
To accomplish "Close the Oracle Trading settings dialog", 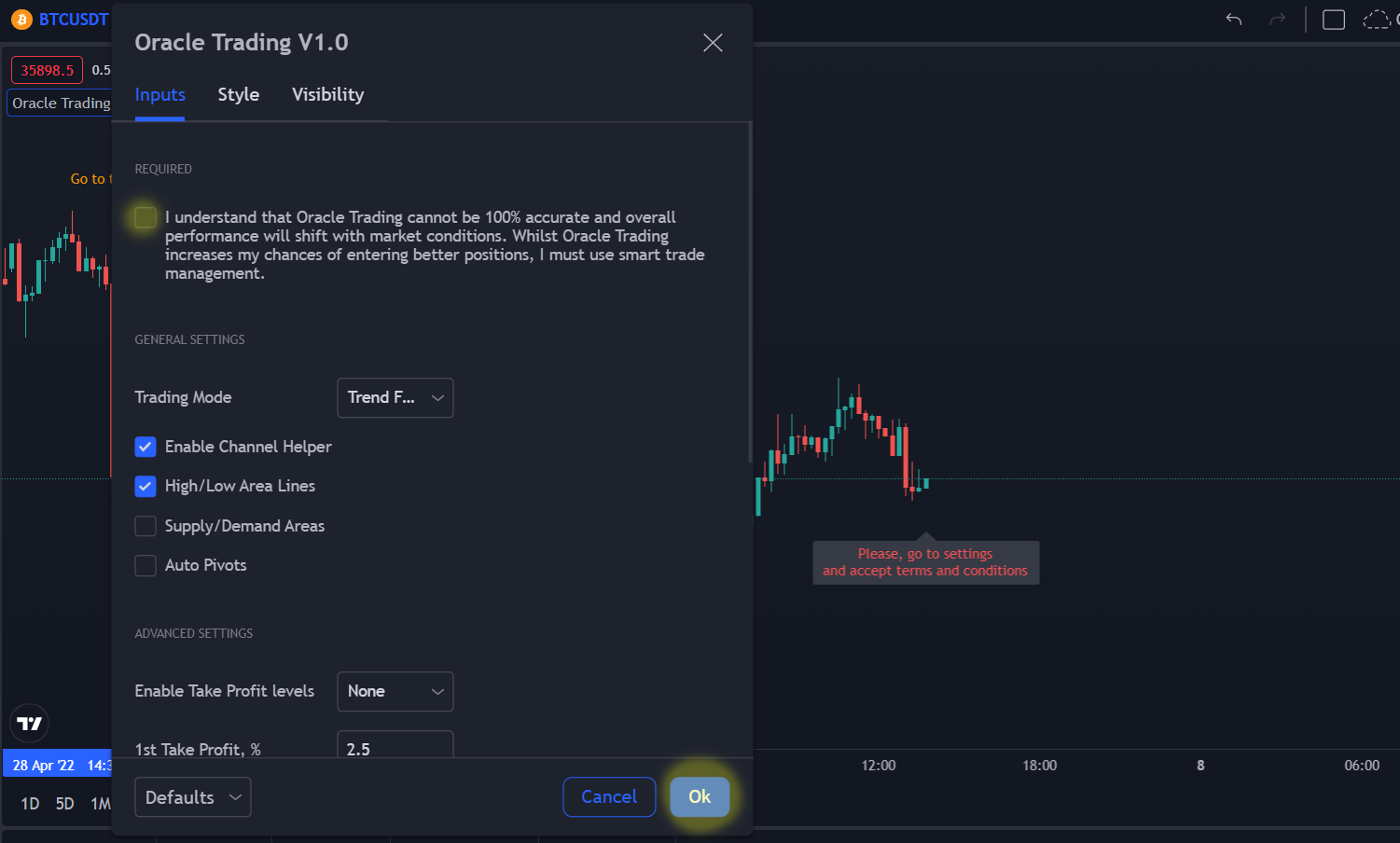I will click(713, 43).
